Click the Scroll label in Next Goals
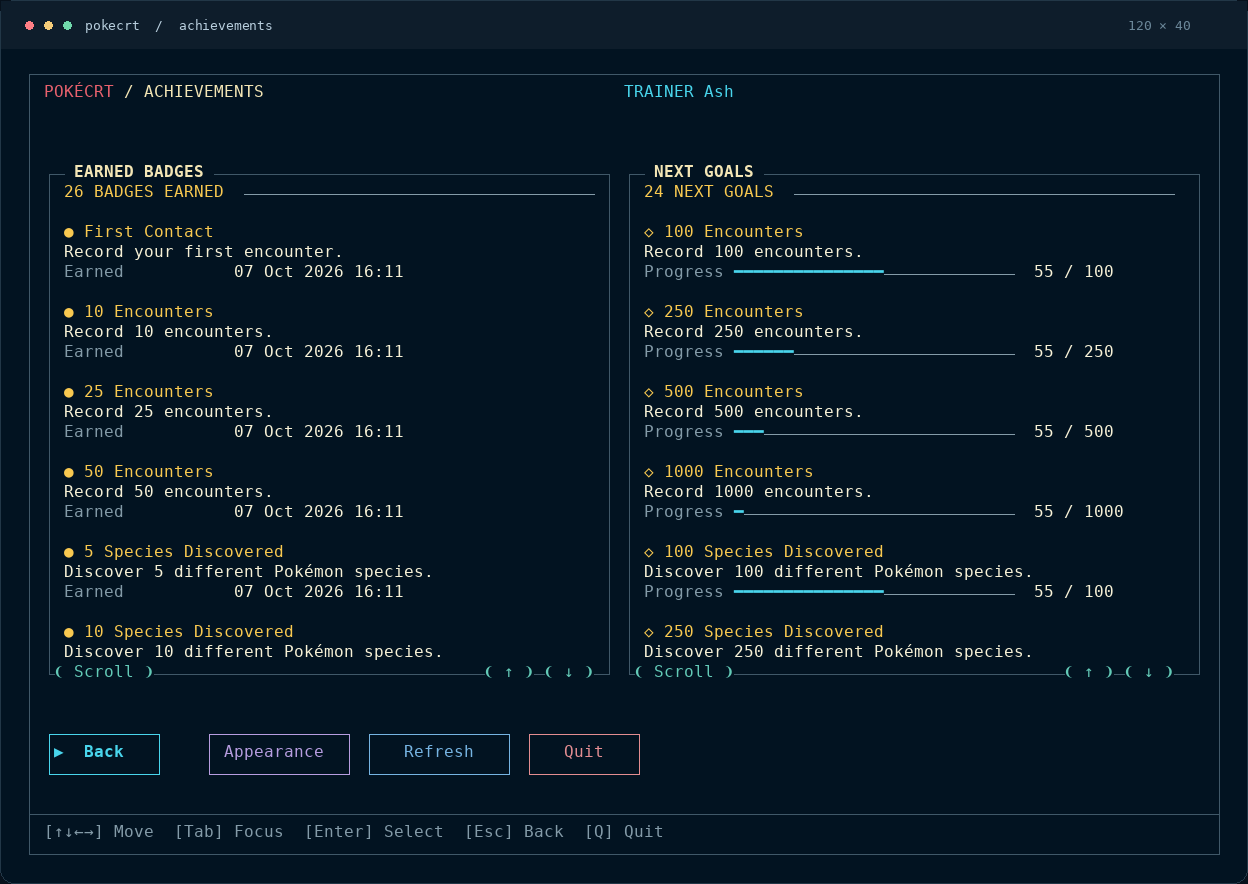The height and width of the screenshot is (884, 1248). point(684,672)
